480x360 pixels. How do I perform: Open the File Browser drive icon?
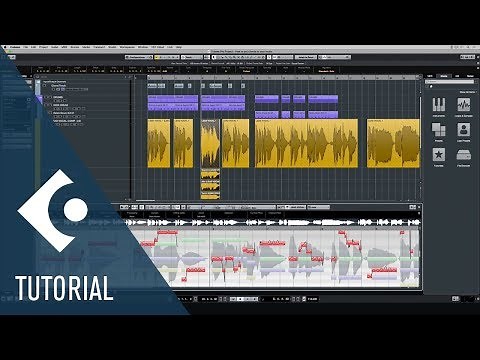(x=463, y=155)
